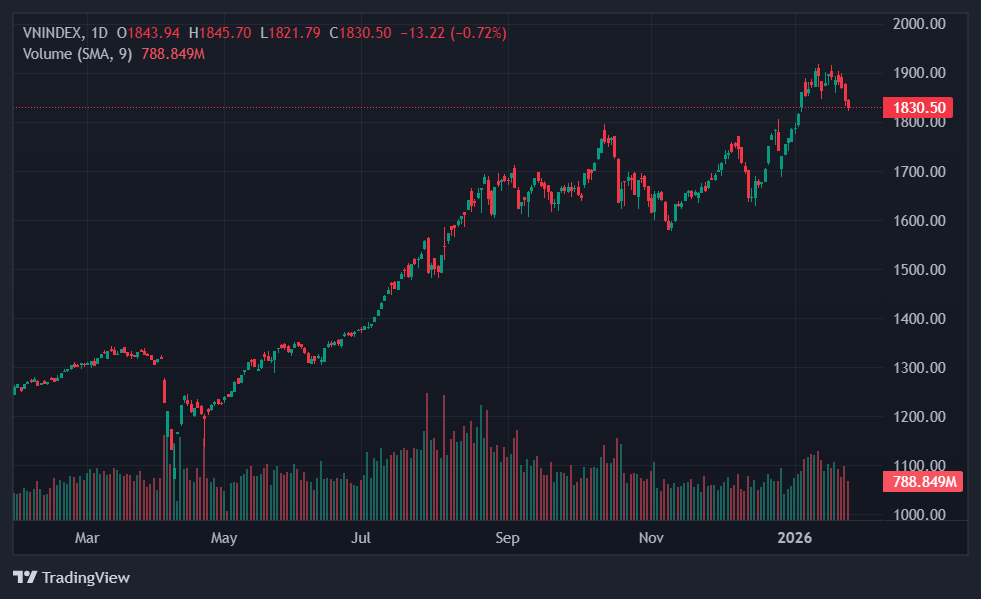Click the Mar label on time axis
The height and width of the screenshot is (599, 981).
pos(87,538)
